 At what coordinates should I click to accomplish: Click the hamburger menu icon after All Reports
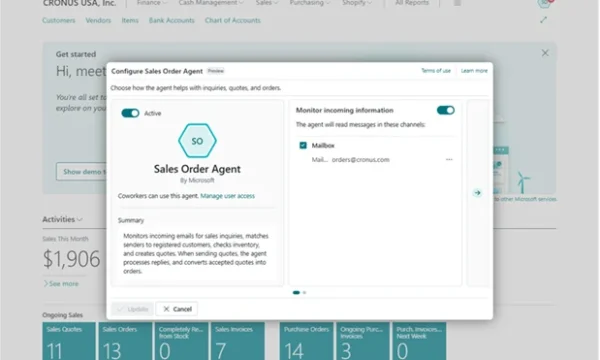457,3
